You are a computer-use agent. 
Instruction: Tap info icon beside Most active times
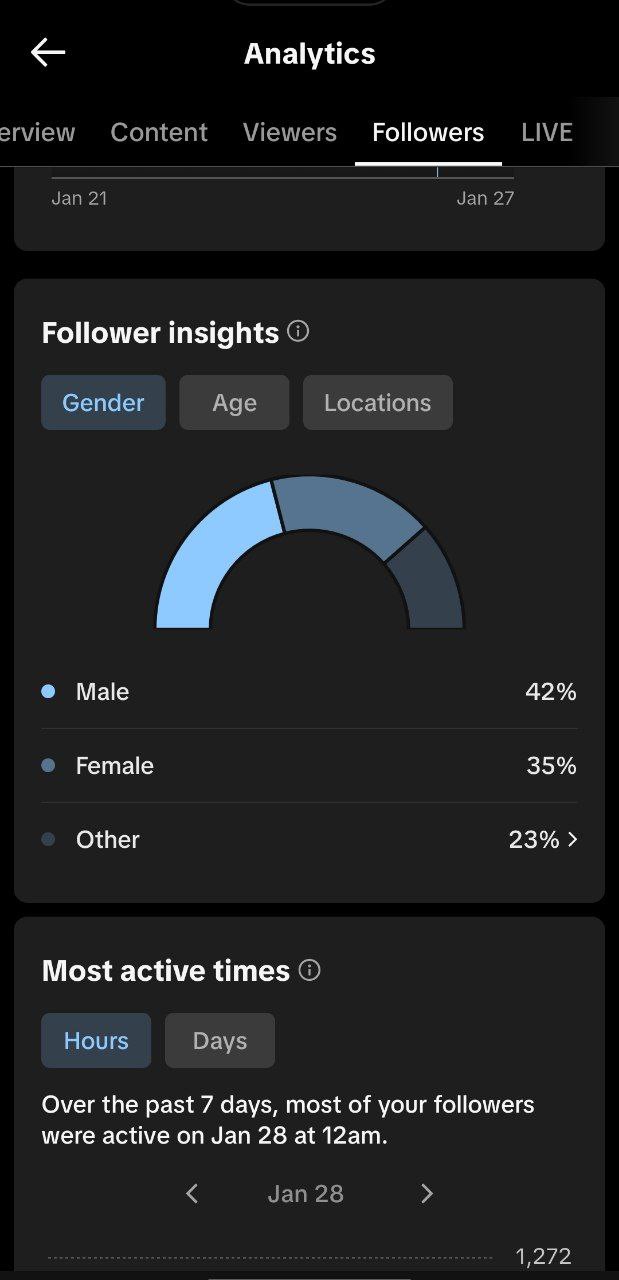310,970
